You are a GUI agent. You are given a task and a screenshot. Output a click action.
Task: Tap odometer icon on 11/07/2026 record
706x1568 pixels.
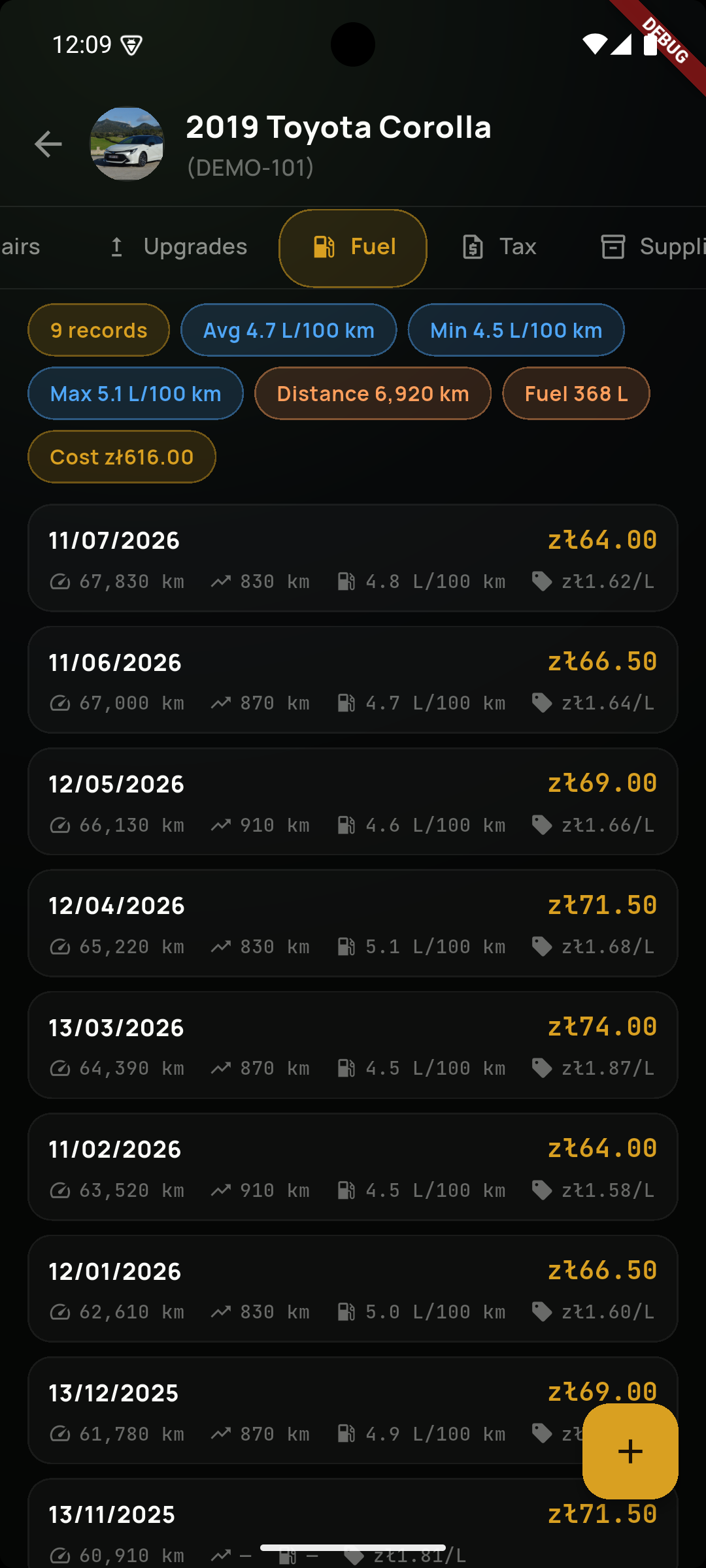tap(60, 581)
